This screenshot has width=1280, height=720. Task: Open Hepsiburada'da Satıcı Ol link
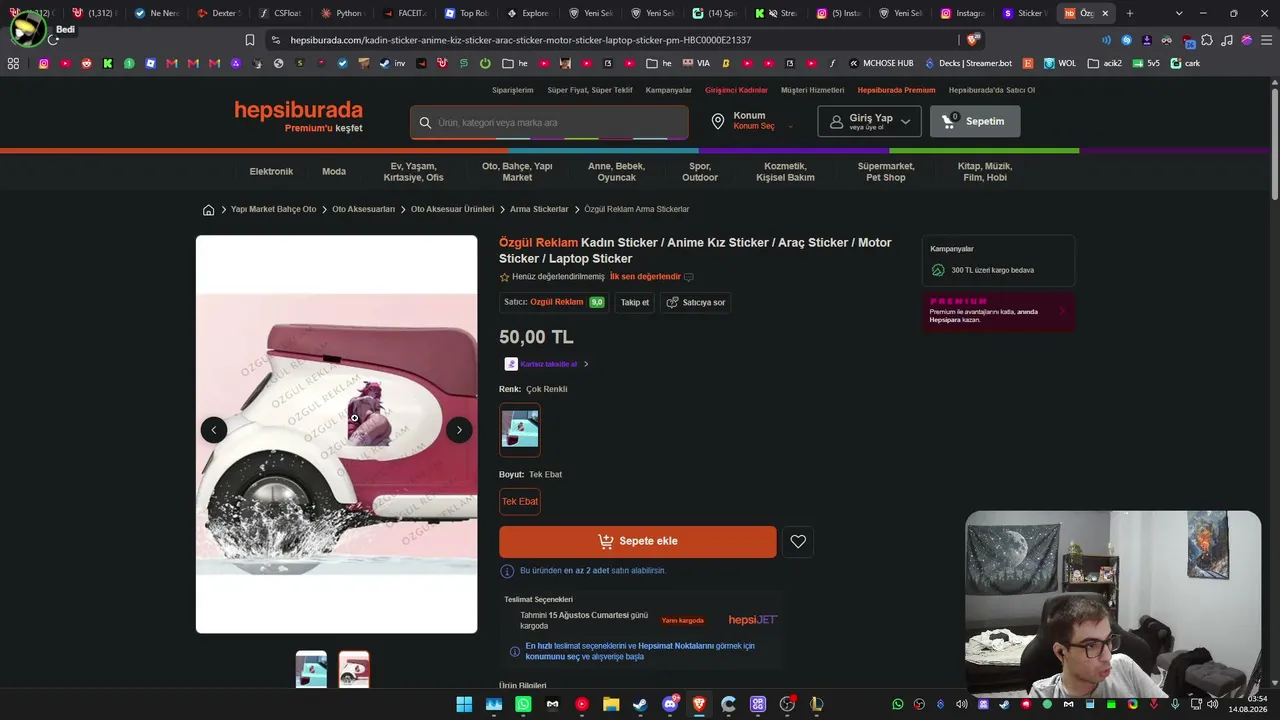(992, 90)
